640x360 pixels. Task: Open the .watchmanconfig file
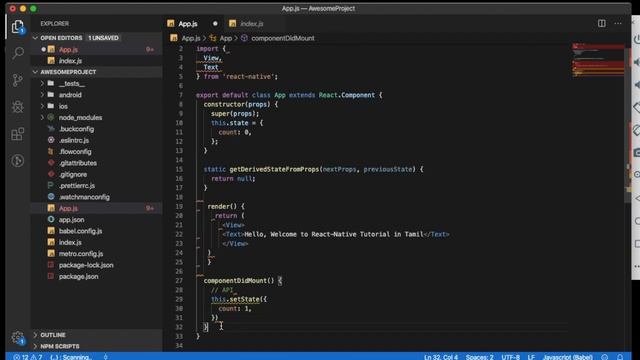coord(97,197)
